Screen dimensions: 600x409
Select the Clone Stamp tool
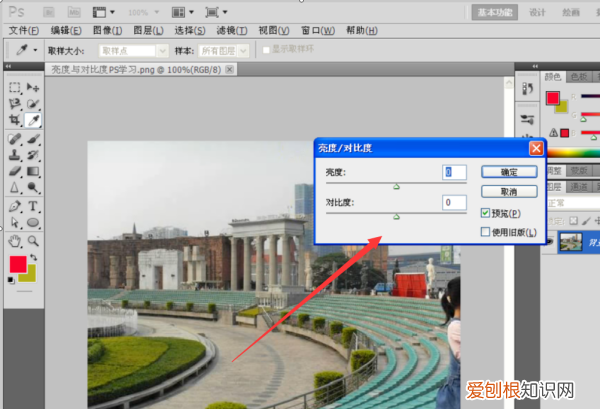[x=15, y=155]
